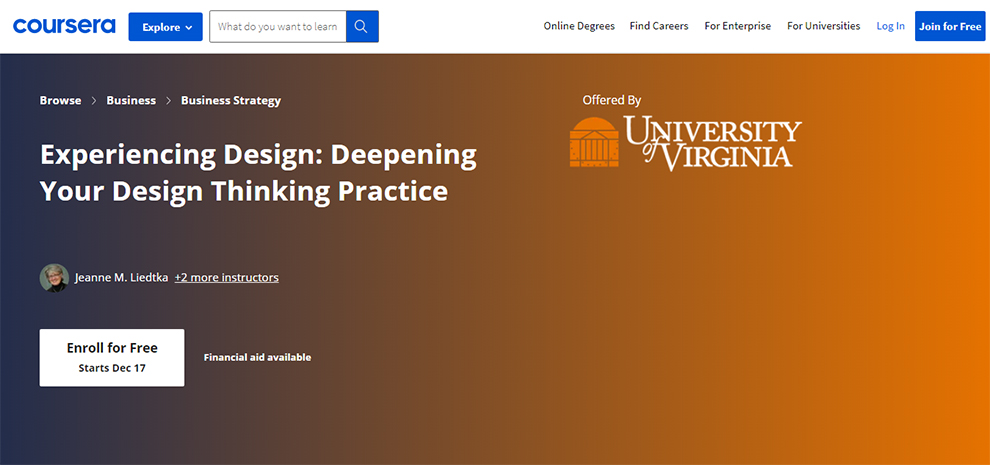The height and width of the screenshot is (465, 990).
Task: Click Jeanne M. Liedtka's avatar photo
Action: tap(54, 277)
